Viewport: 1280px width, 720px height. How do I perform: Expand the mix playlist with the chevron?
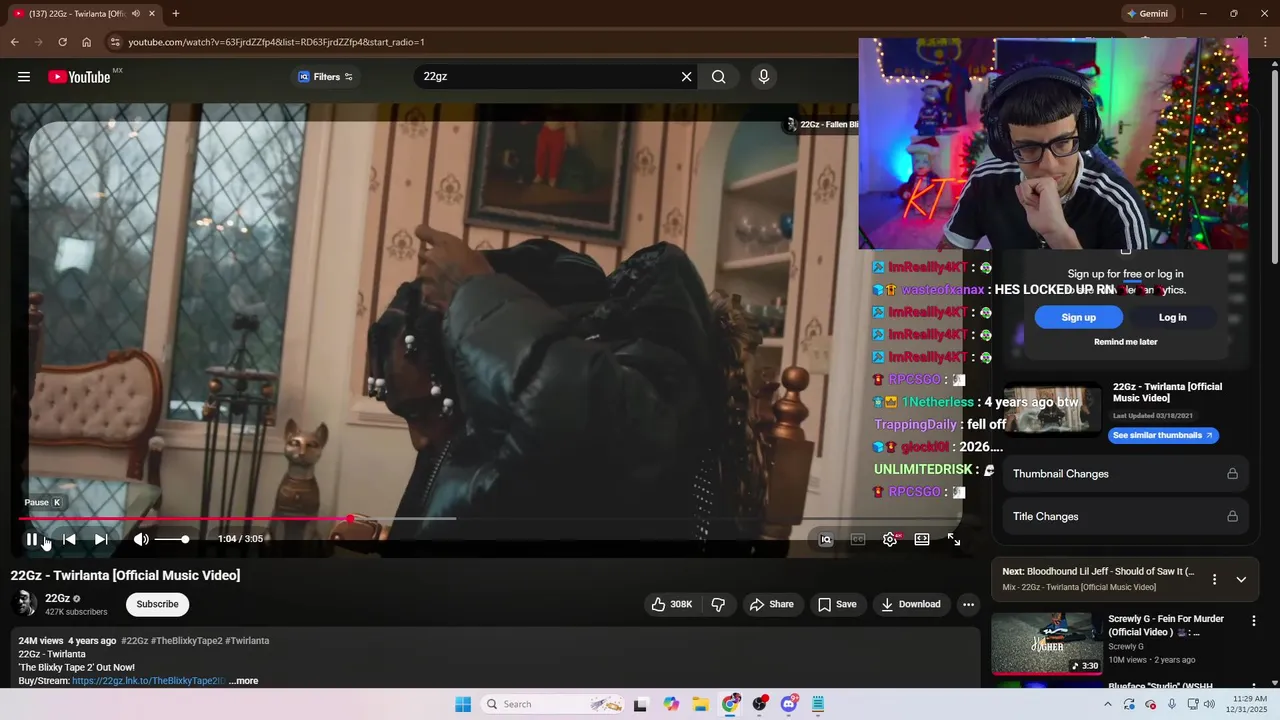pos(1241,579)
